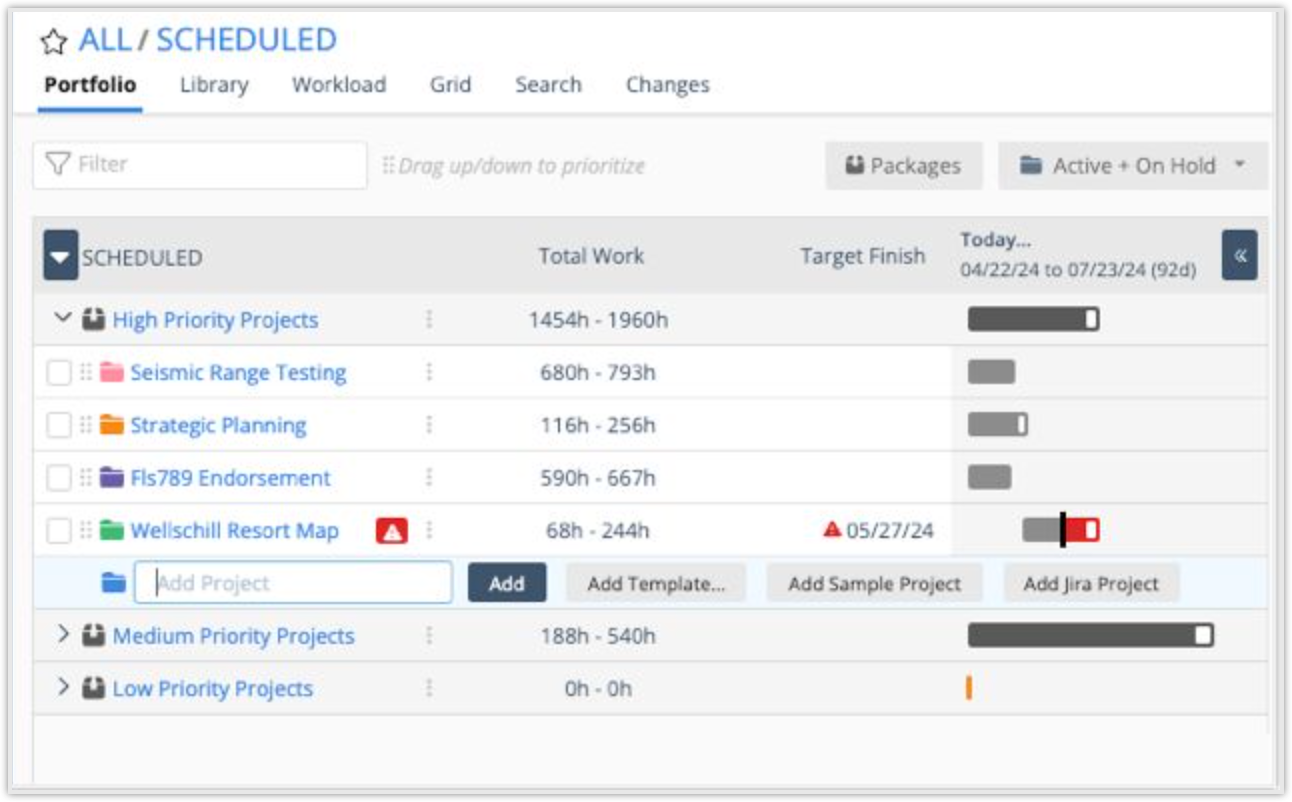Image resolution: width=1292 pixels, height=802 pixels.
Task: Click the red alert icon on Wellschill Resort Map
Action: coord(392,531)
